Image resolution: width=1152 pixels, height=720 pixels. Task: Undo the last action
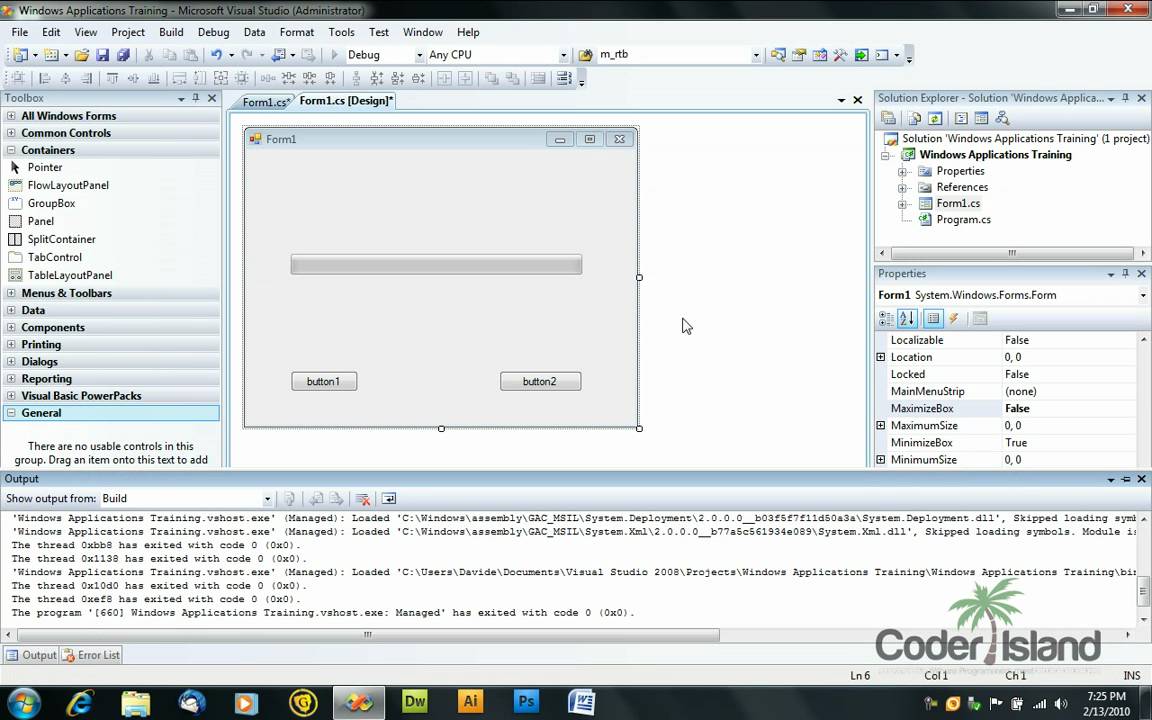[216, 55]
